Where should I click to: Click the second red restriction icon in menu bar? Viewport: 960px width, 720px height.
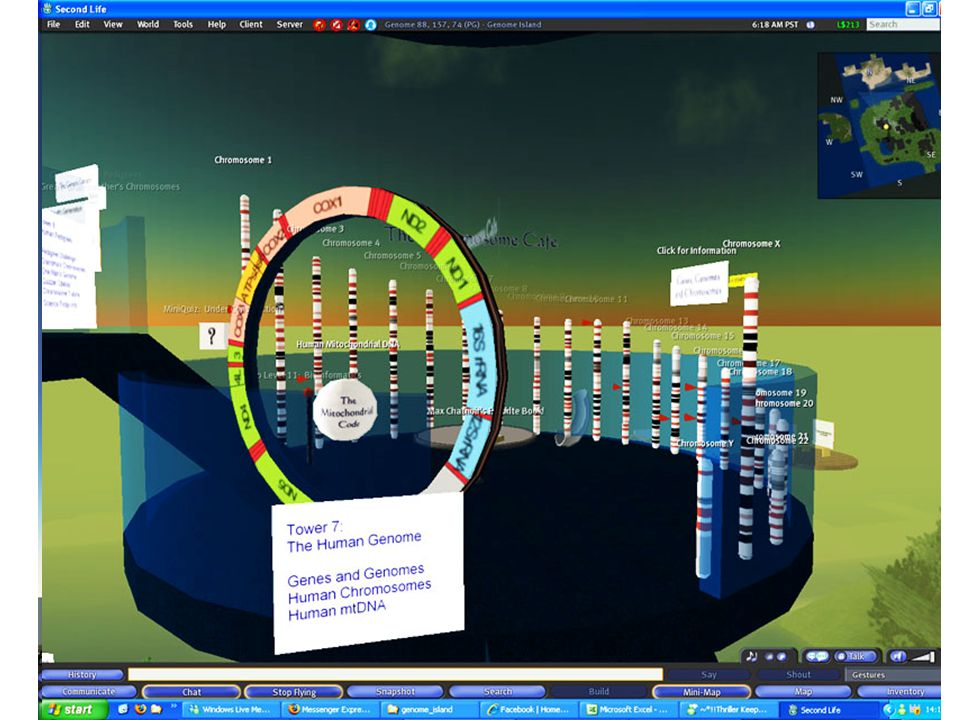(336, 25)
